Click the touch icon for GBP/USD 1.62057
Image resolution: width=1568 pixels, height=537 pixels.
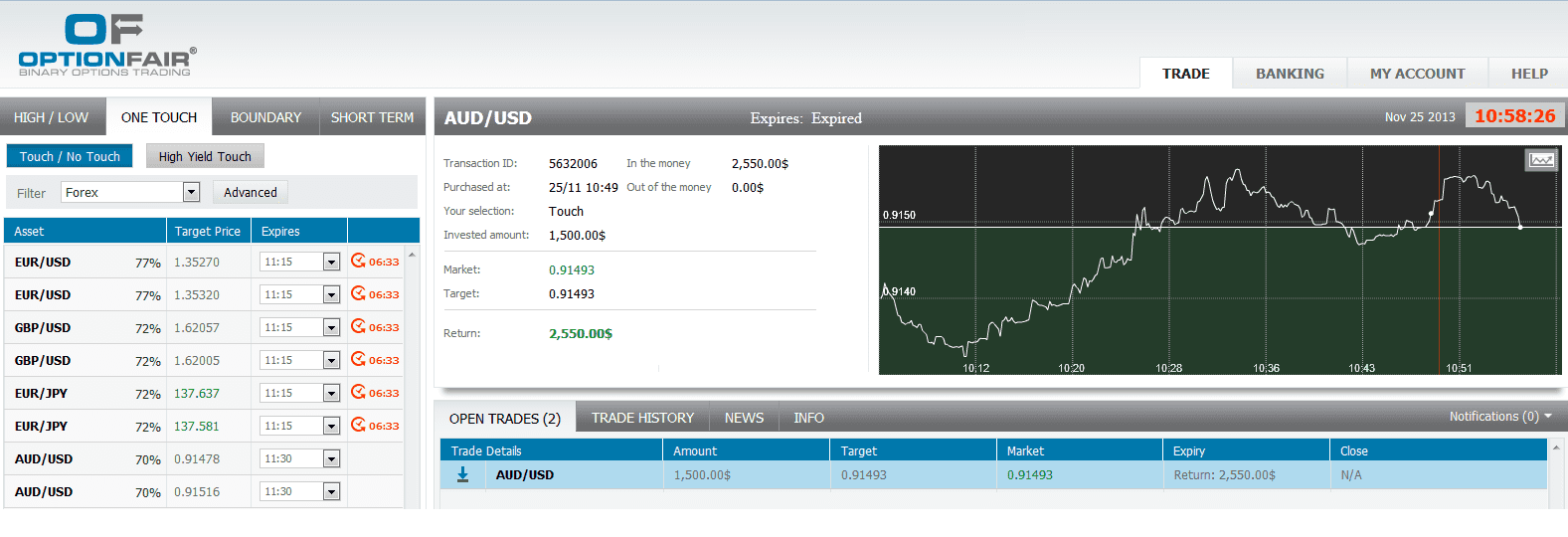(x=359, y=327)
